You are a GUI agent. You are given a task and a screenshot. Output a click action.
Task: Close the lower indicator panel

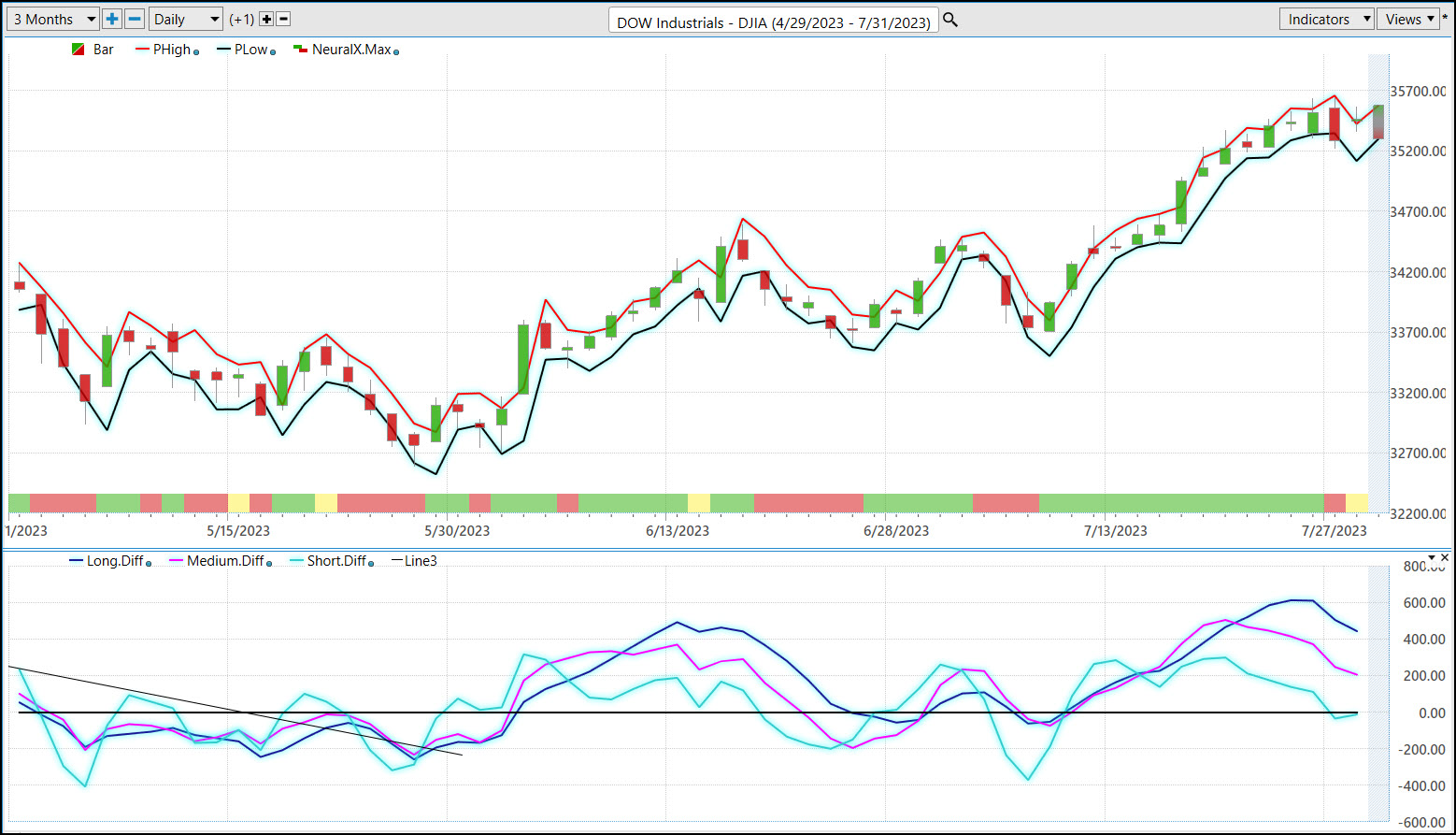(1445, 558)
